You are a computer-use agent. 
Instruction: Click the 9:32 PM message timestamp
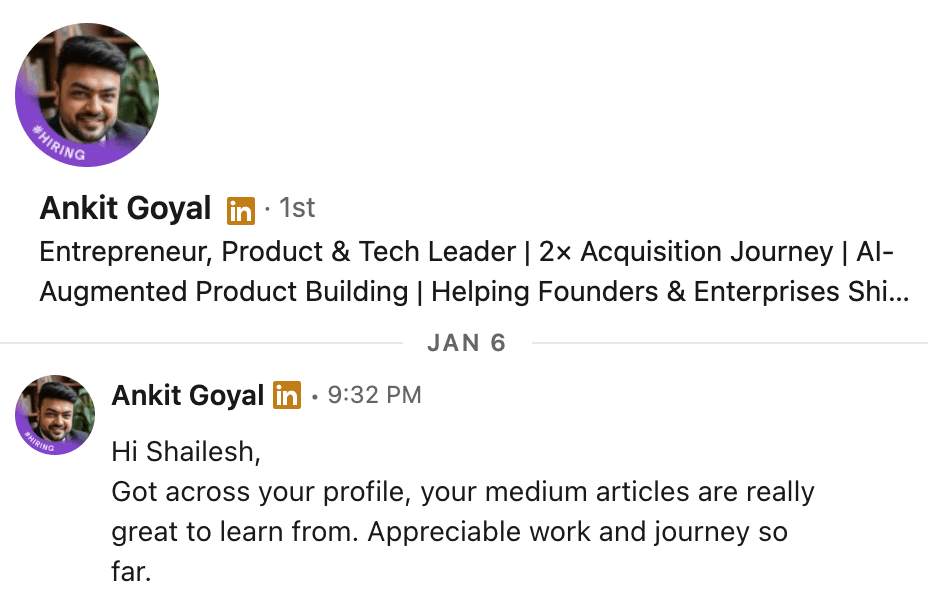pos(375,395)
